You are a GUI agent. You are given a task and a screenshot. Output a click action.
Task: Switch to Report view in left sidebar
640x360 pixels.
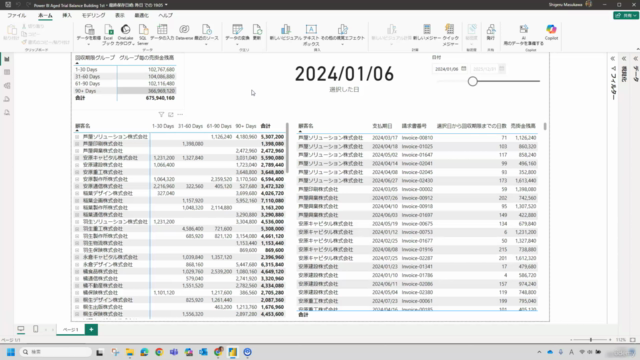pos(7,59)
